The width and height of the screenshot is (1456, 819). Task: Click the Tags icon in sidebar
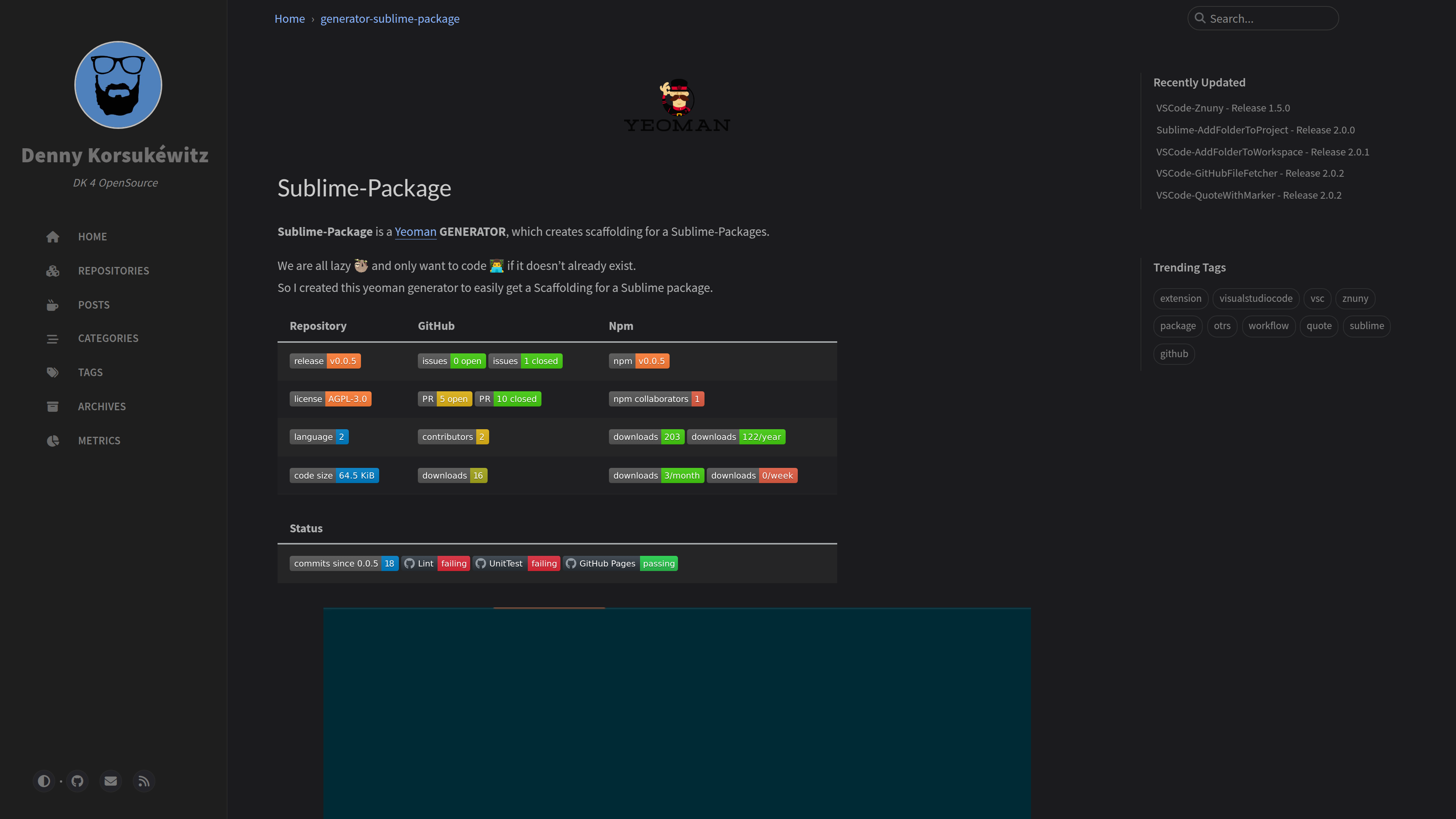tap(53, 372)
